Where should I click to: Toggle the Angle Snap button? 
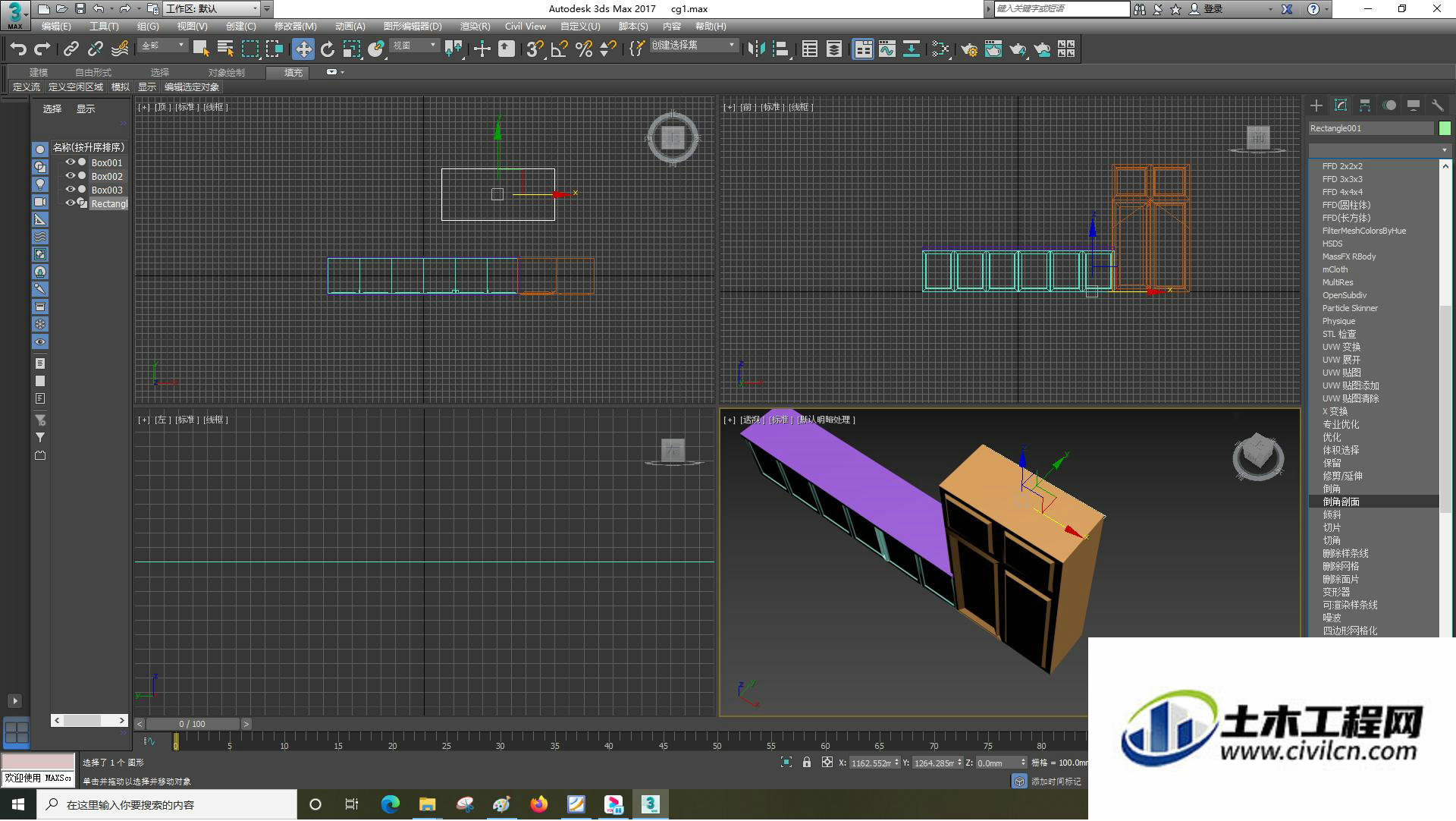coord(560,49)
